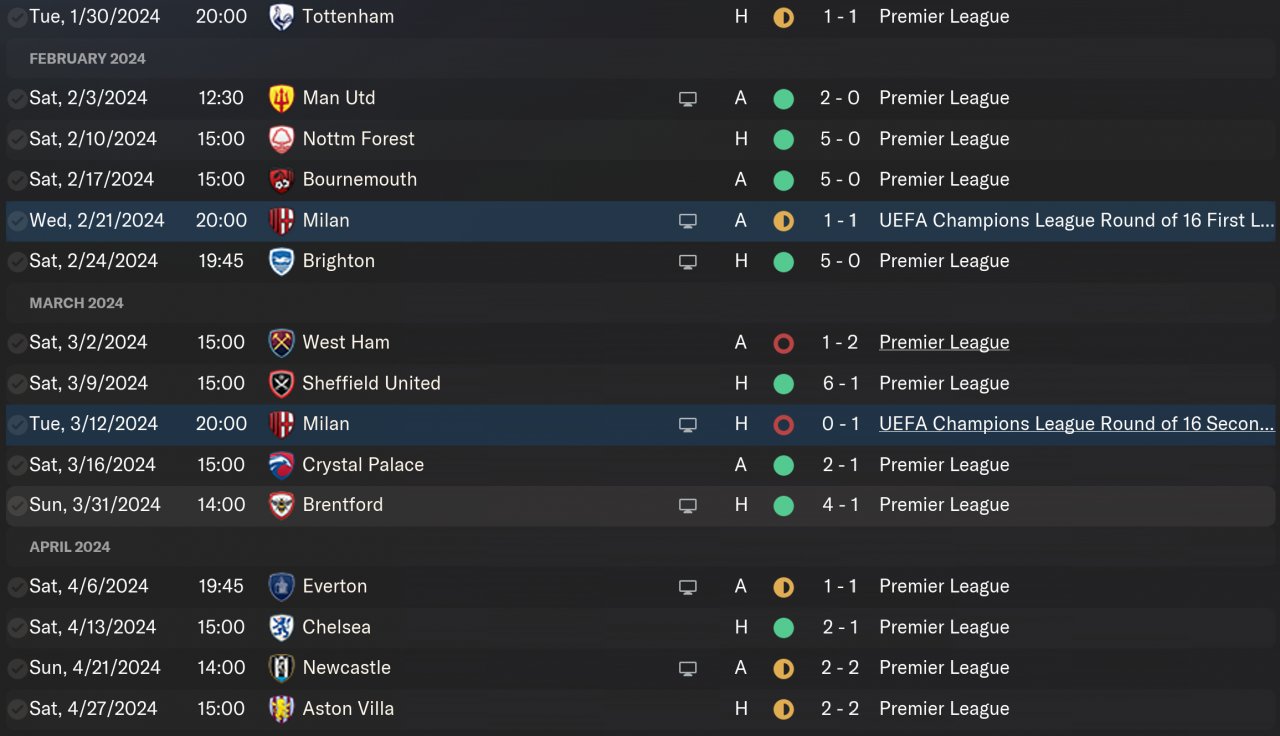Viewport: 1280px width, 736px height.
Task: Click the TV icon on Brentford row
Action: click(688, 506)
